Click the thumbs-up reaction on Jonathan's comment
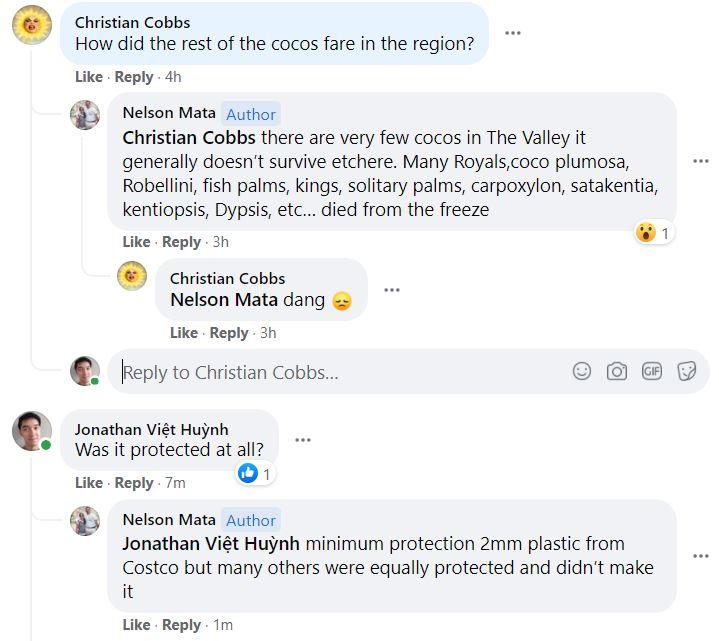The image size is (719, 641). coord(249,473)
